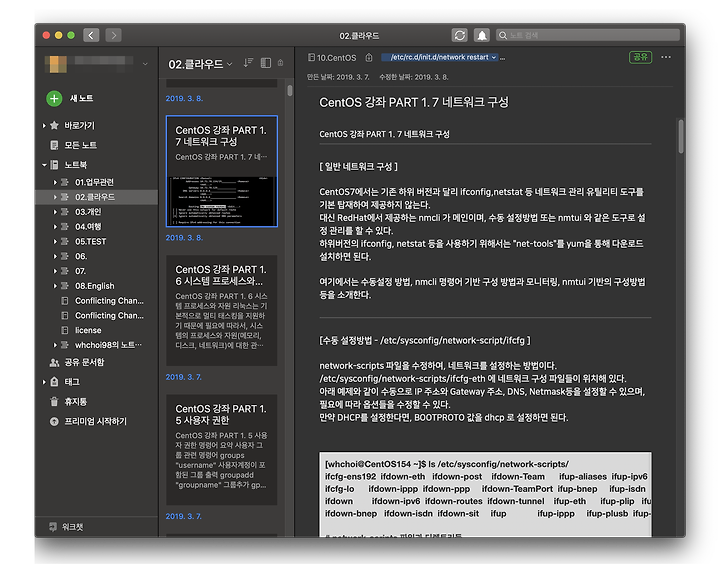This screenshot has height=583, width=720.
Task: Click the 새 노트 new note label
Action: [x=81, y=98]
